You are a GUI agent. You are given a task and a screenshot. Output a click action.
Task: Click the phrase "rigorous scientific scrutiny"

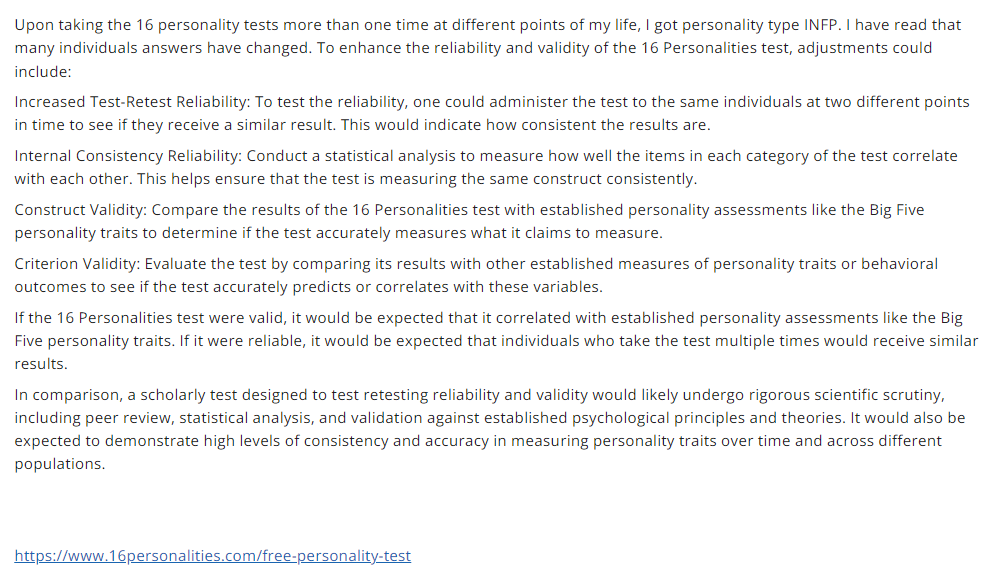coord(847,395)
